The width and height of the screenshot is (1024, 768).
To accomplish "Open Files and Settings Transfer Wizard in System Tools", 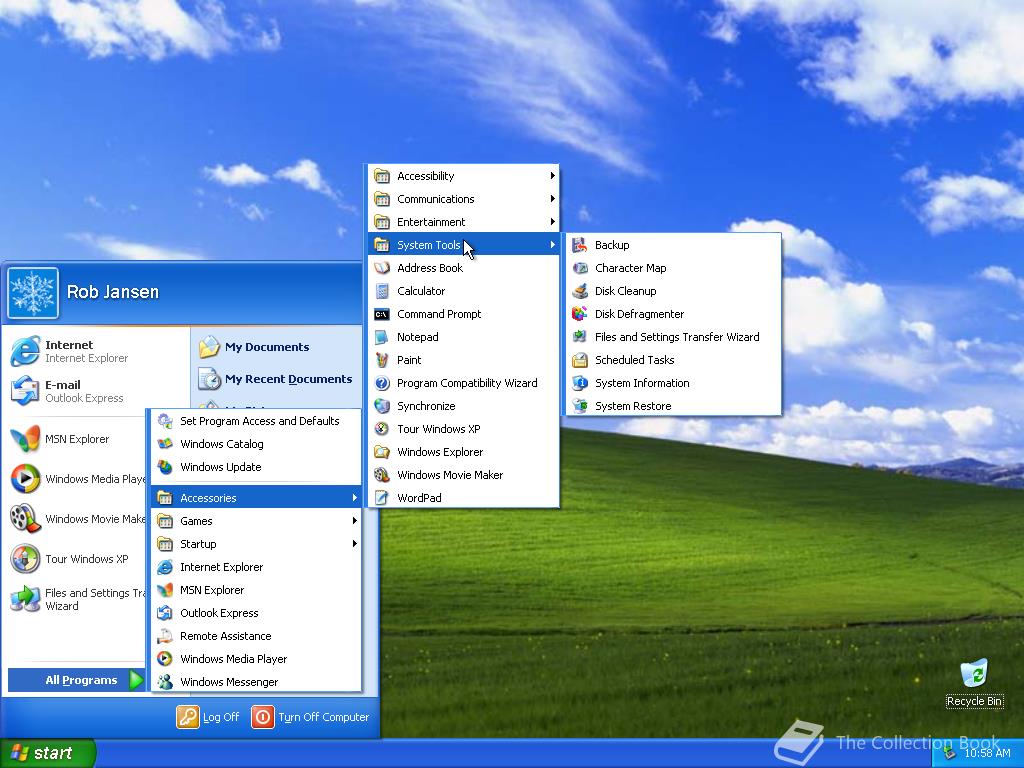I will point(673,337).
